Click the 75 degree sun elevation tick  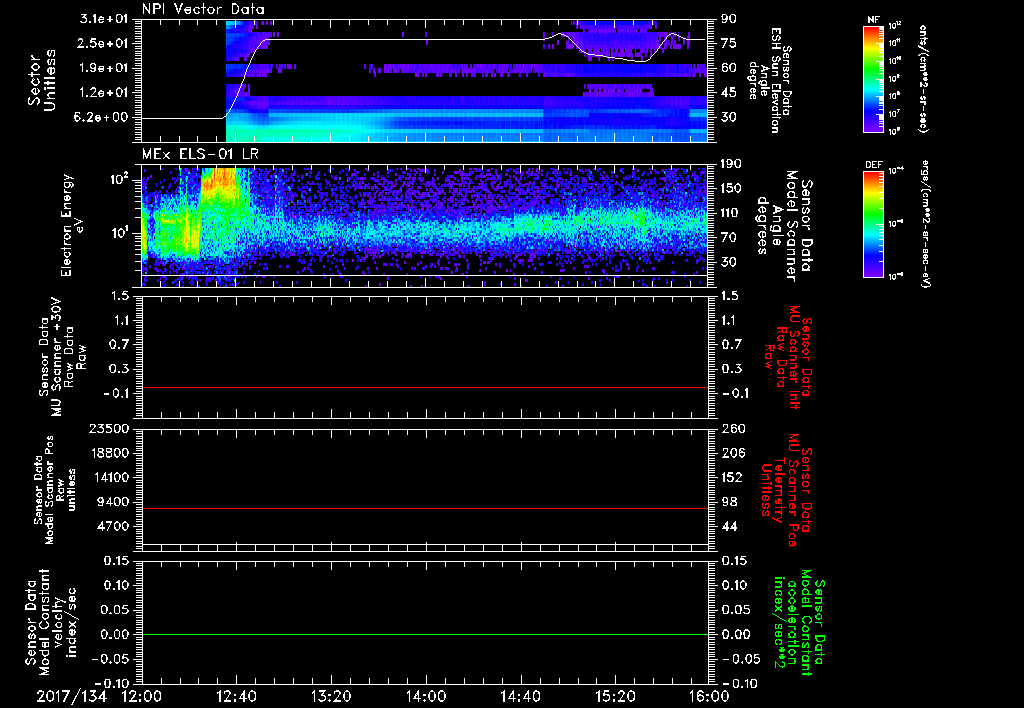click(729, 43)
